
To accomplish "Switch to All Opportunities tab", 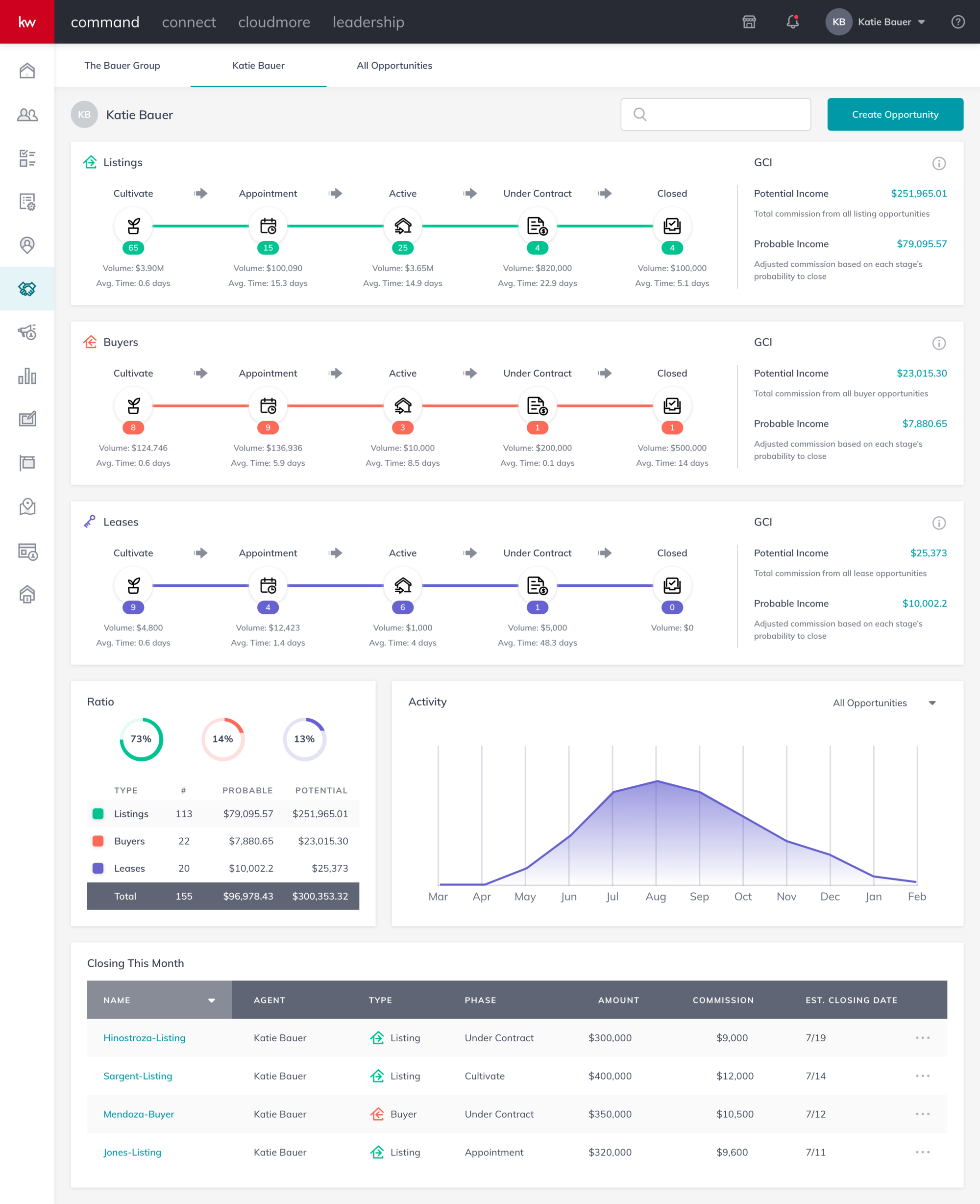I will coord(394,65).
